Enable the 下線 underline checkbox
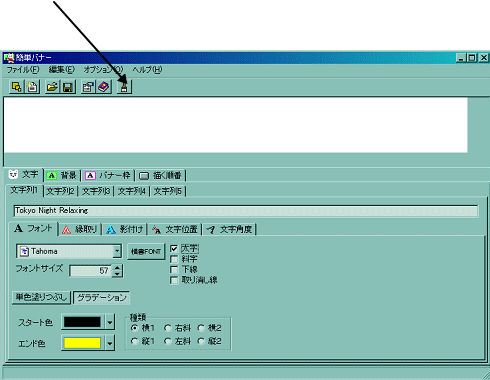 click(x=174, y=269)
